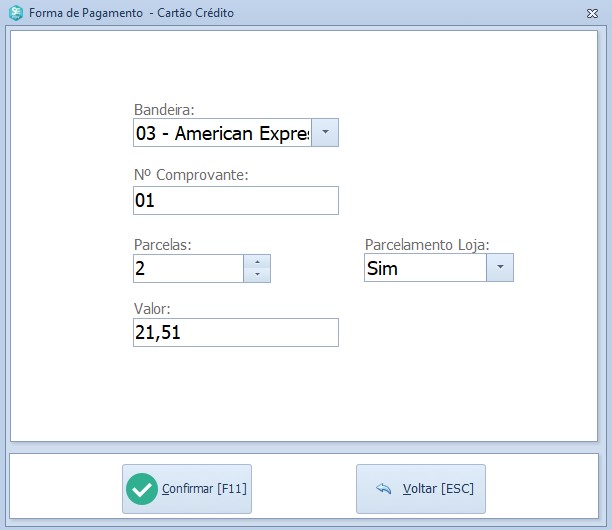612x530 pixels.
Task: Focus the Nº Comprovante input field
Action: pos(235,200)
